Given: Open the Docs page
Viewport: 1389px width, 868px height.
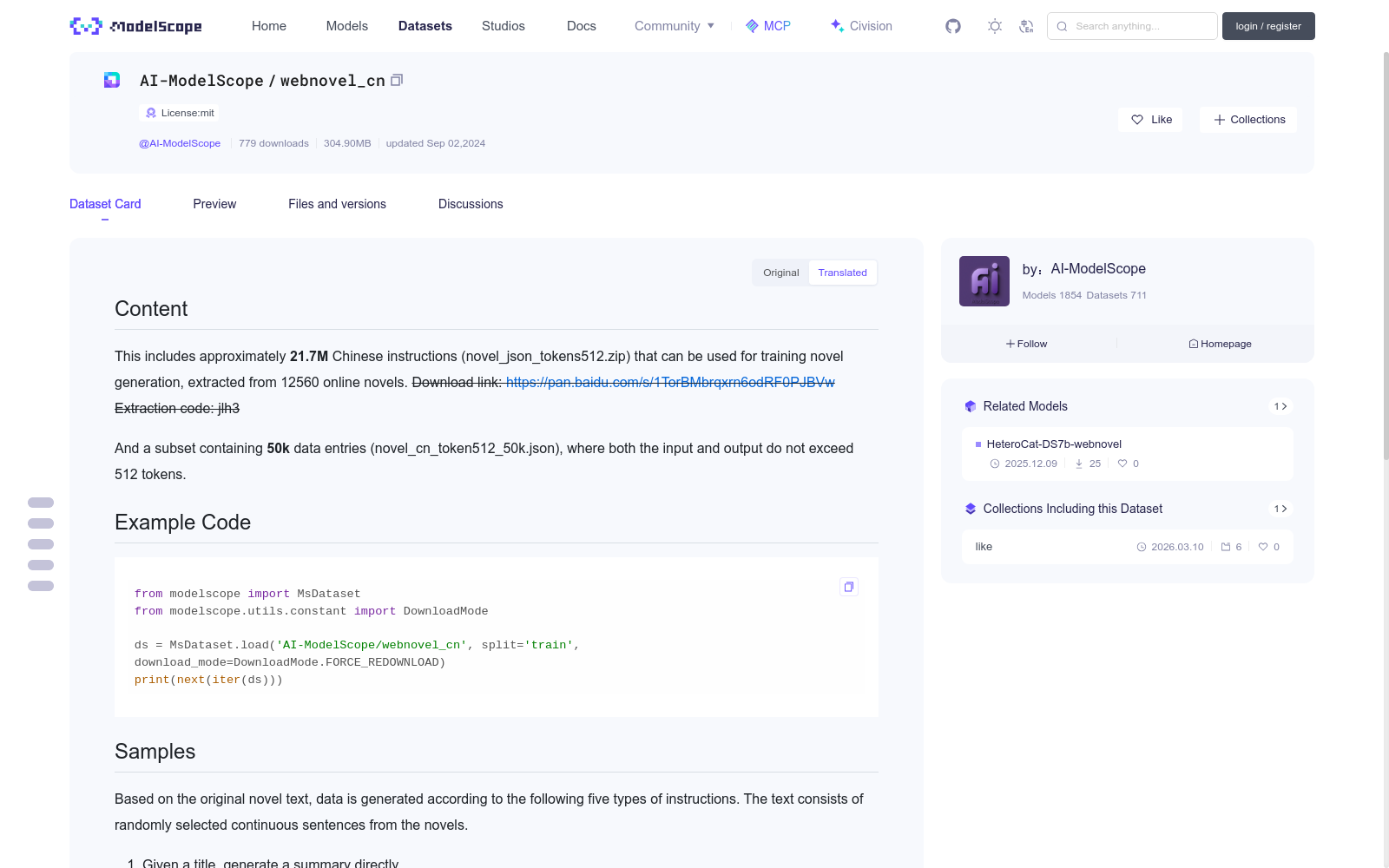Looking at the screenshot, I should click(582, 26).
